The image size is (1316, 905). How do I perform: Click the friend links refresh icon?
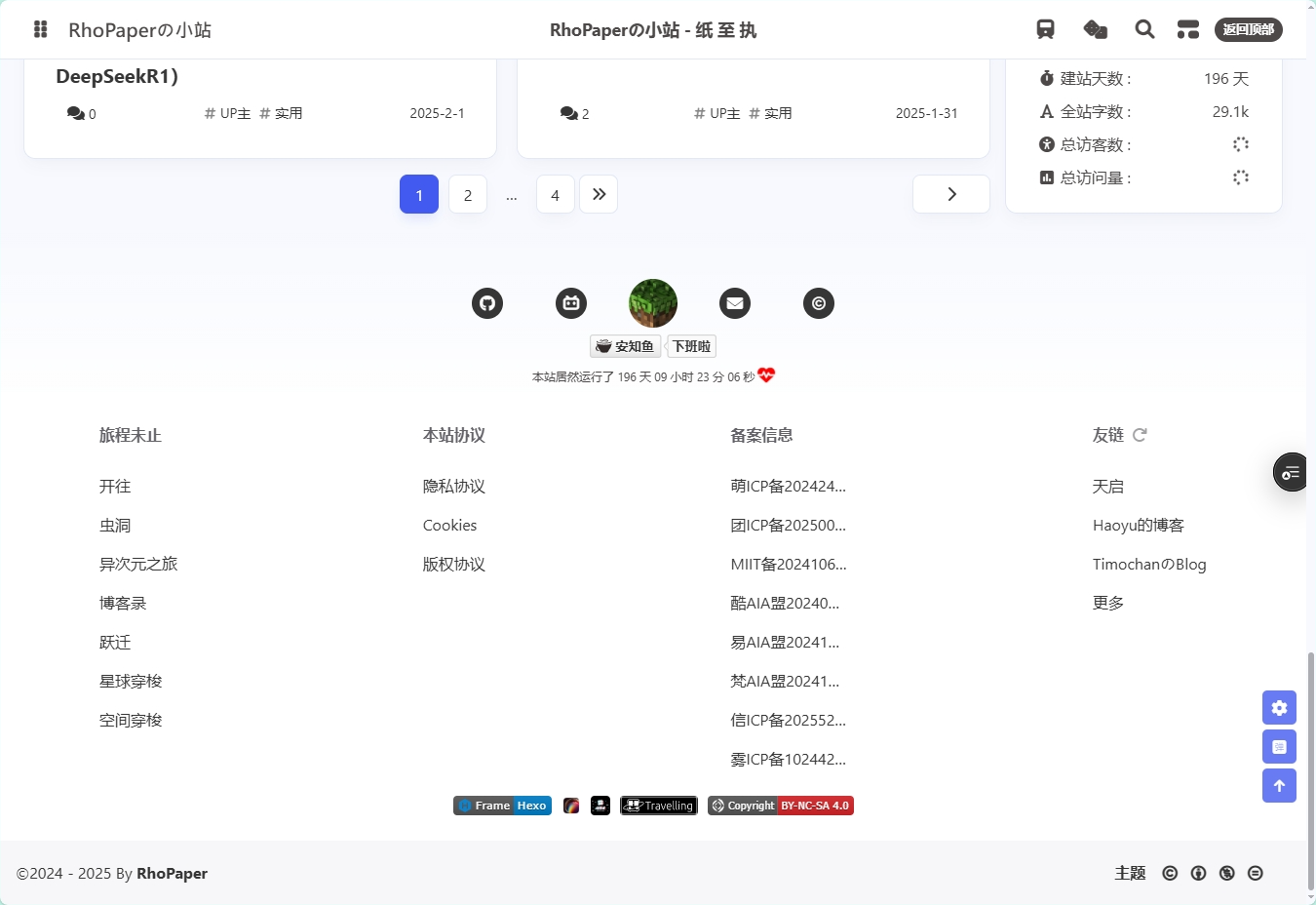click(1140, 435)
